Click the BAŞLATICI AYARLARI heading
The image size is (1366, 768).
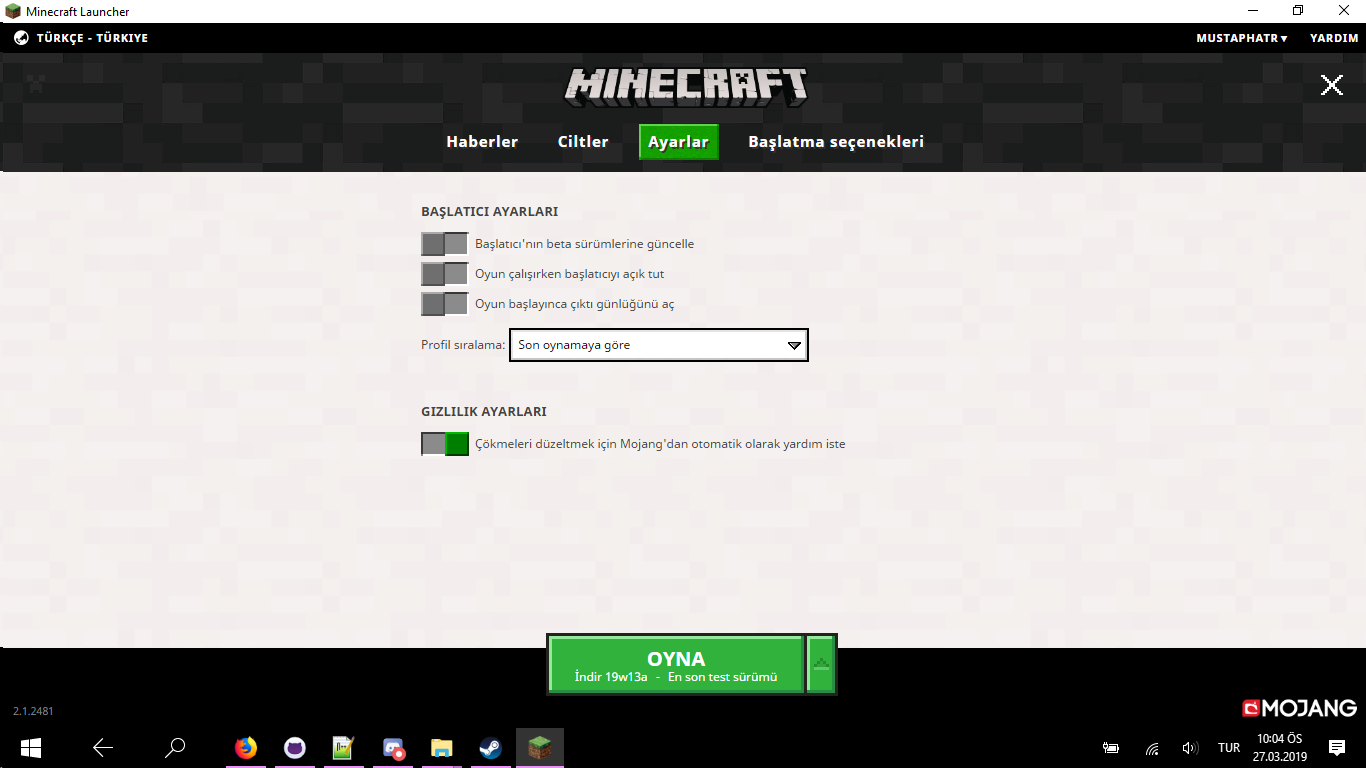[490, 212]
